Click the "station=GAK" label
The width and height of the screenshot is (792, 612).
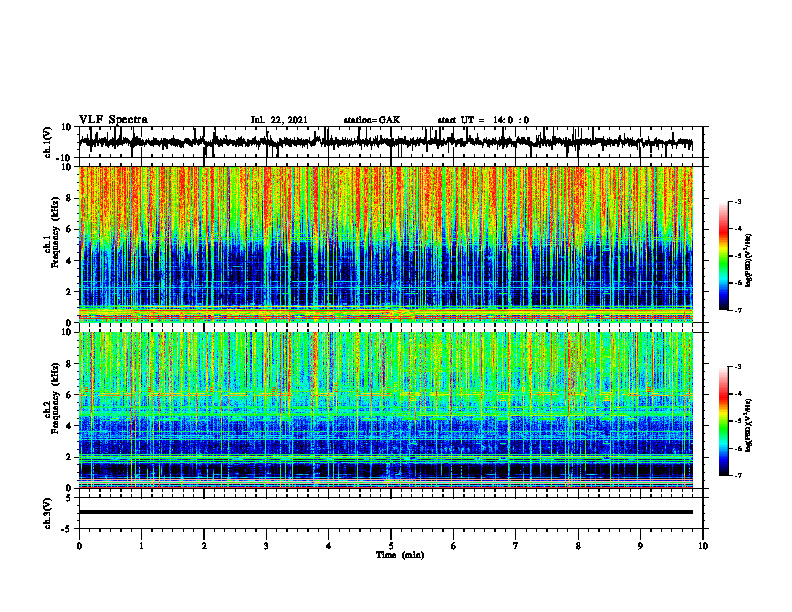click(372, 120)
